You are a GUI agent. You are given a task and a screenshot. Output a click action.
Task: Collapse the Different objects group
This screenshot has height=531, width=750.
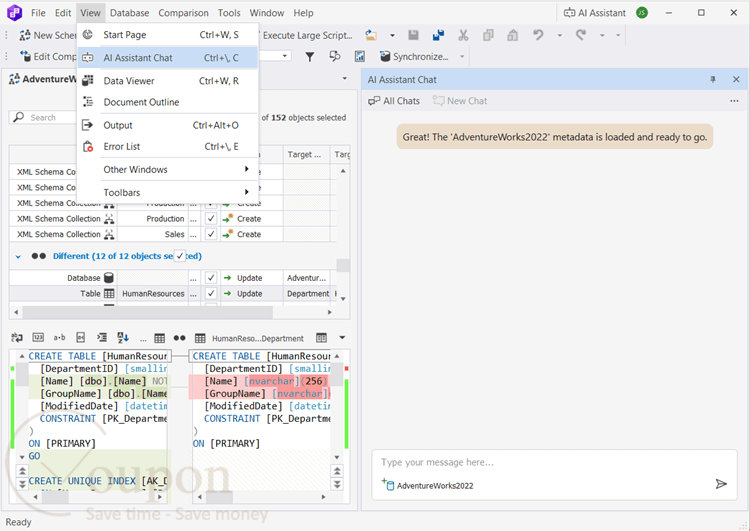click(18, 256)
